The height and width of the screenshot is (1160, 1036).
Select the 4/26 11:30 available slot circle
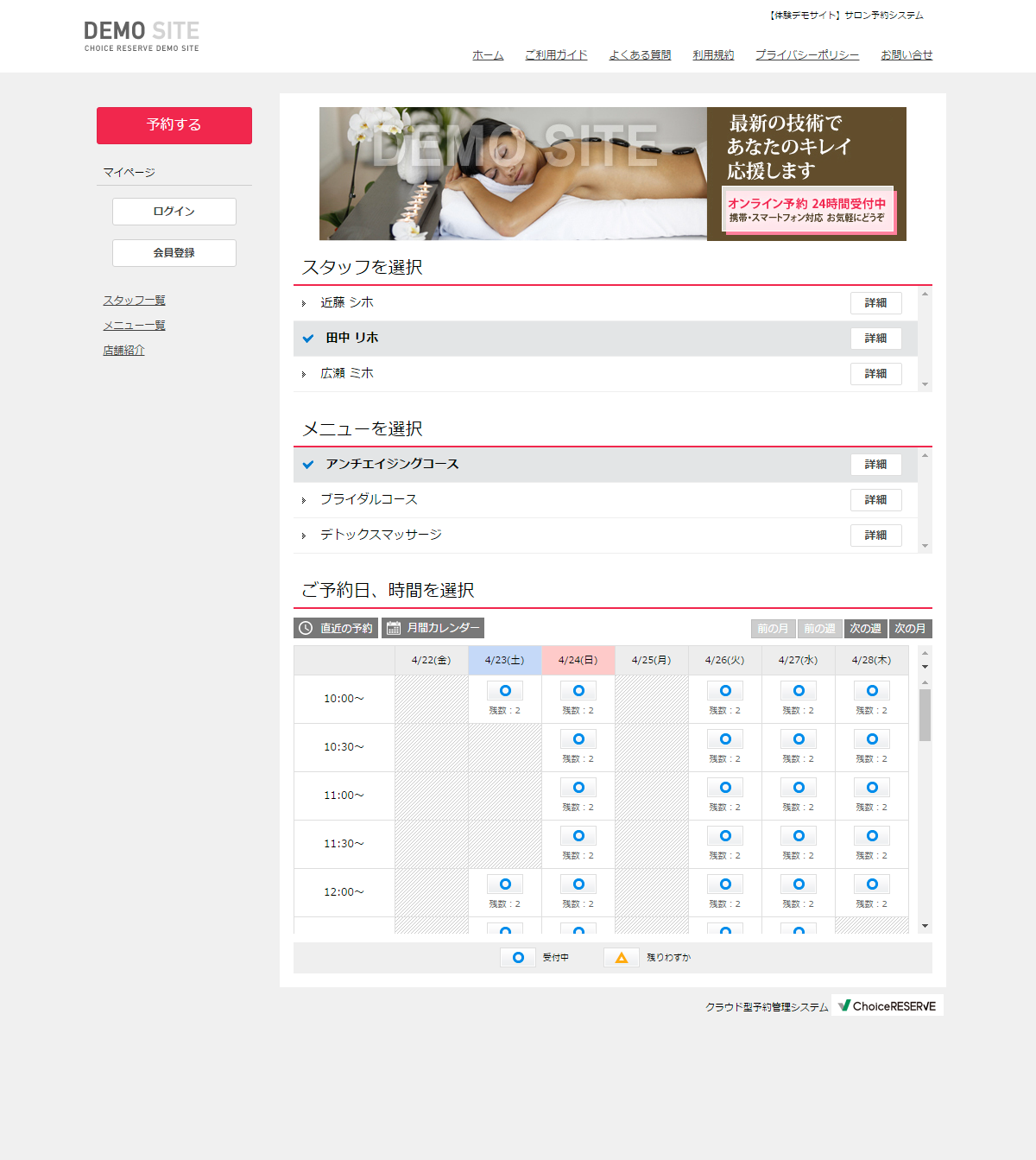pyautogui.click(x=725, y=836)
